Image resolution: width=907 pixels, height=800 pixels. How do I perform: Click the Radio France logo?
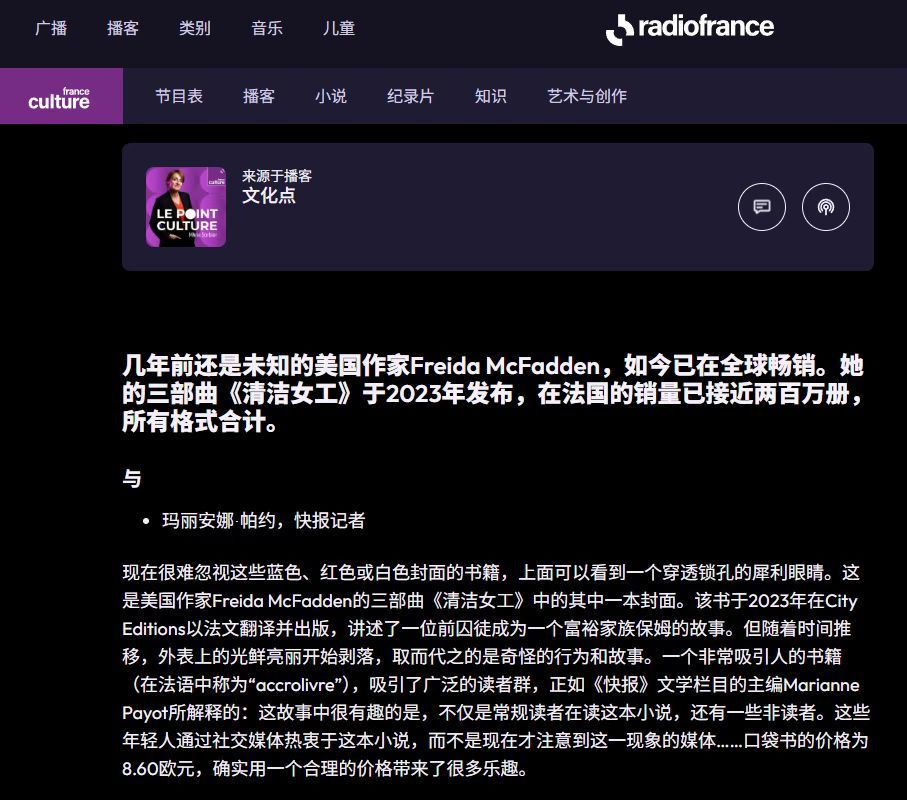coord(689,28)
